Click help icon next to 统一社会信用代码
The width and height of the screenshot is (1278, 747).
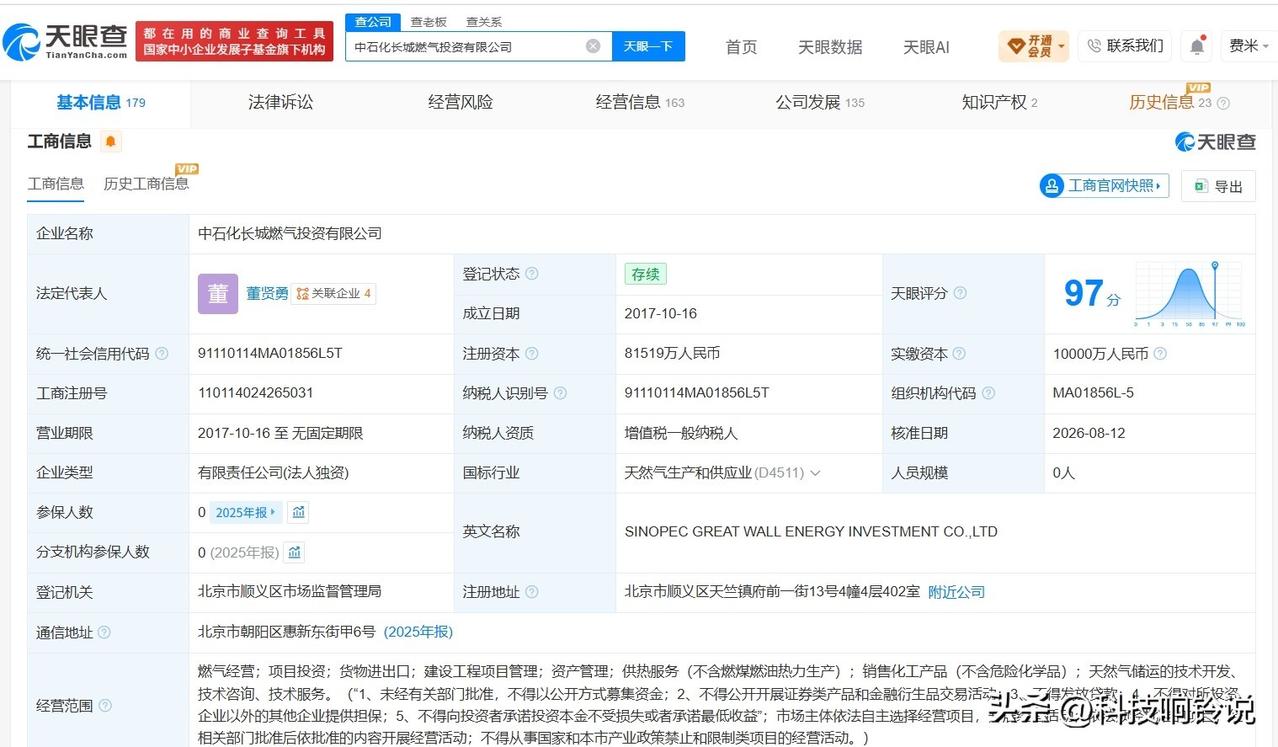click(x=162, y=353)
